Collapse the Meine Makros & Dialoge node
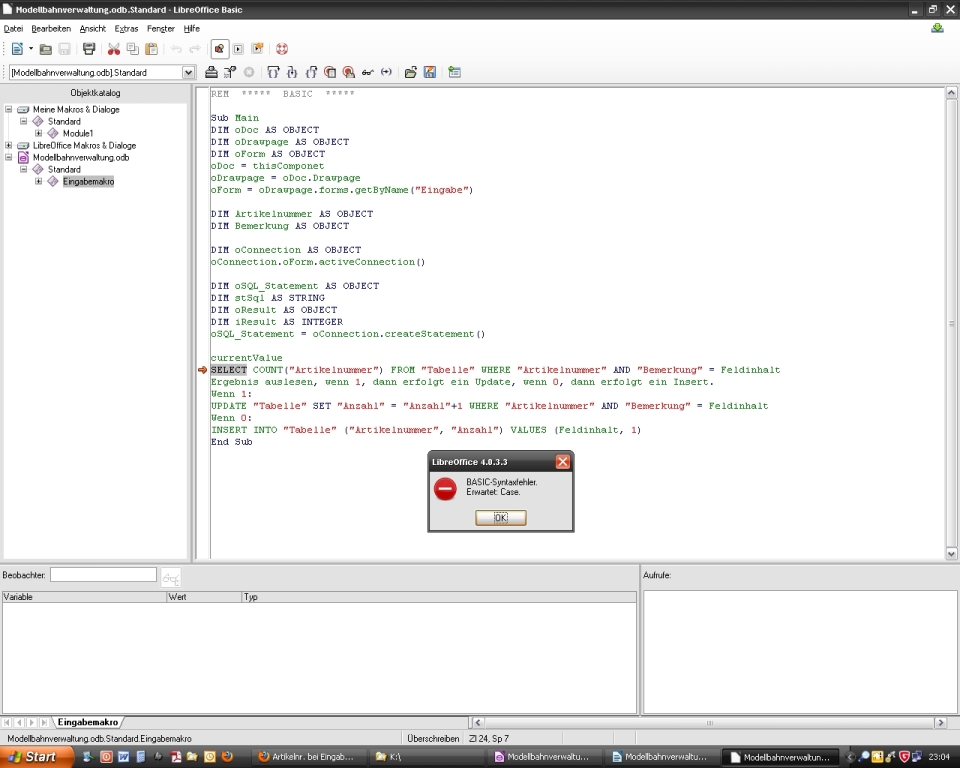 click(x=9, y=110)
